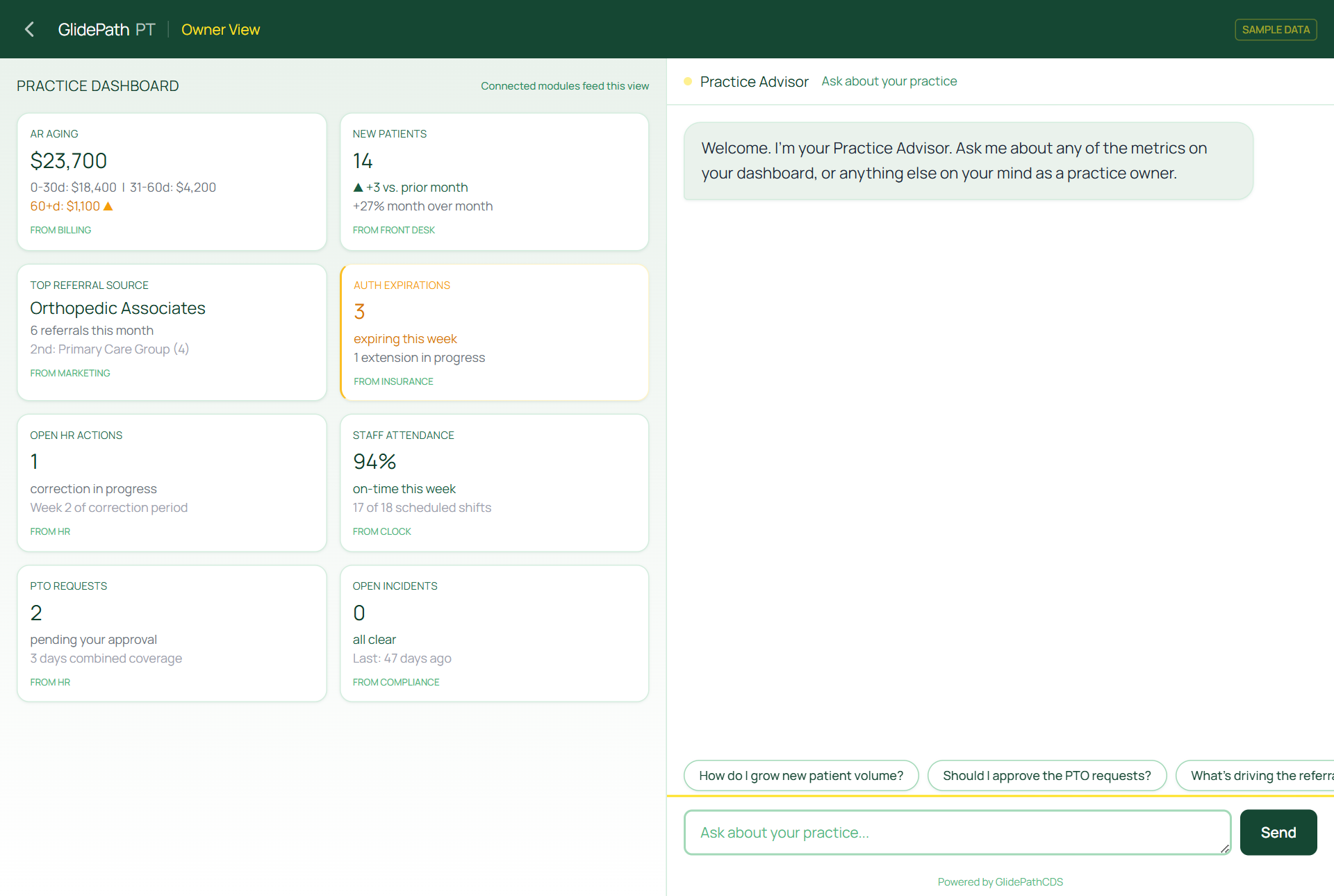Click +27% month over month text
This screenshot has height=896, width=1334.
(x=423, y=206)
